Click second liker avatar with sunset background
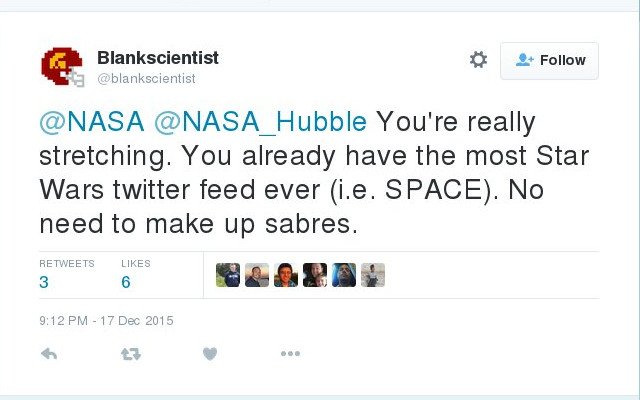Image resolution: width=640 pixels, height=400 pixels. (x=257, y=275)
